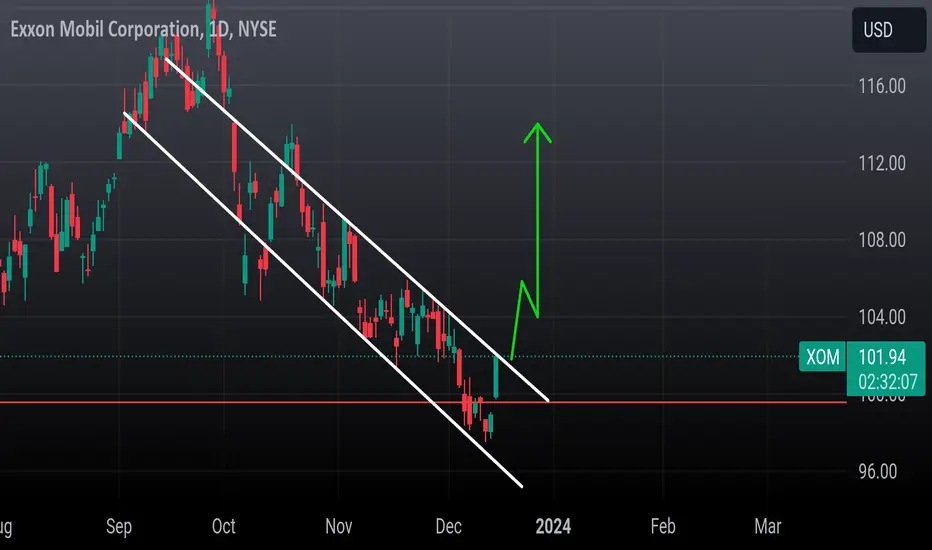Click the Exxon Mobil Corporation chart title
The height and width of the screenshot is (550, 932).
(x=143, y=29)
